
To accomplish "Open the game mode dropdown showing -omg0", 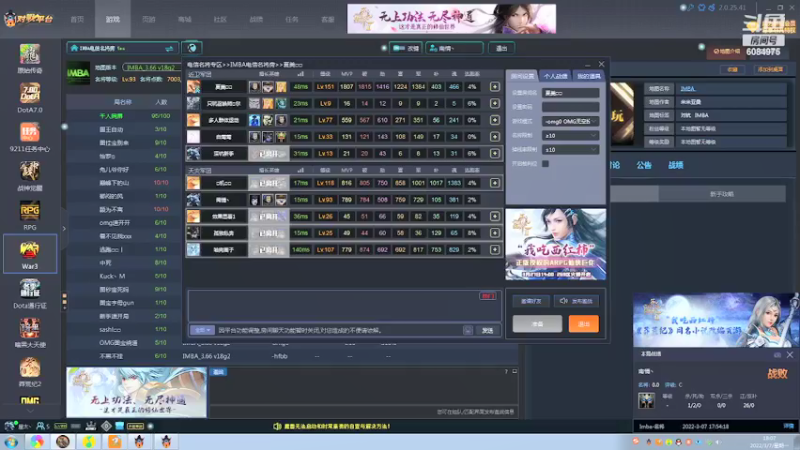I will (x=570, y=121).
